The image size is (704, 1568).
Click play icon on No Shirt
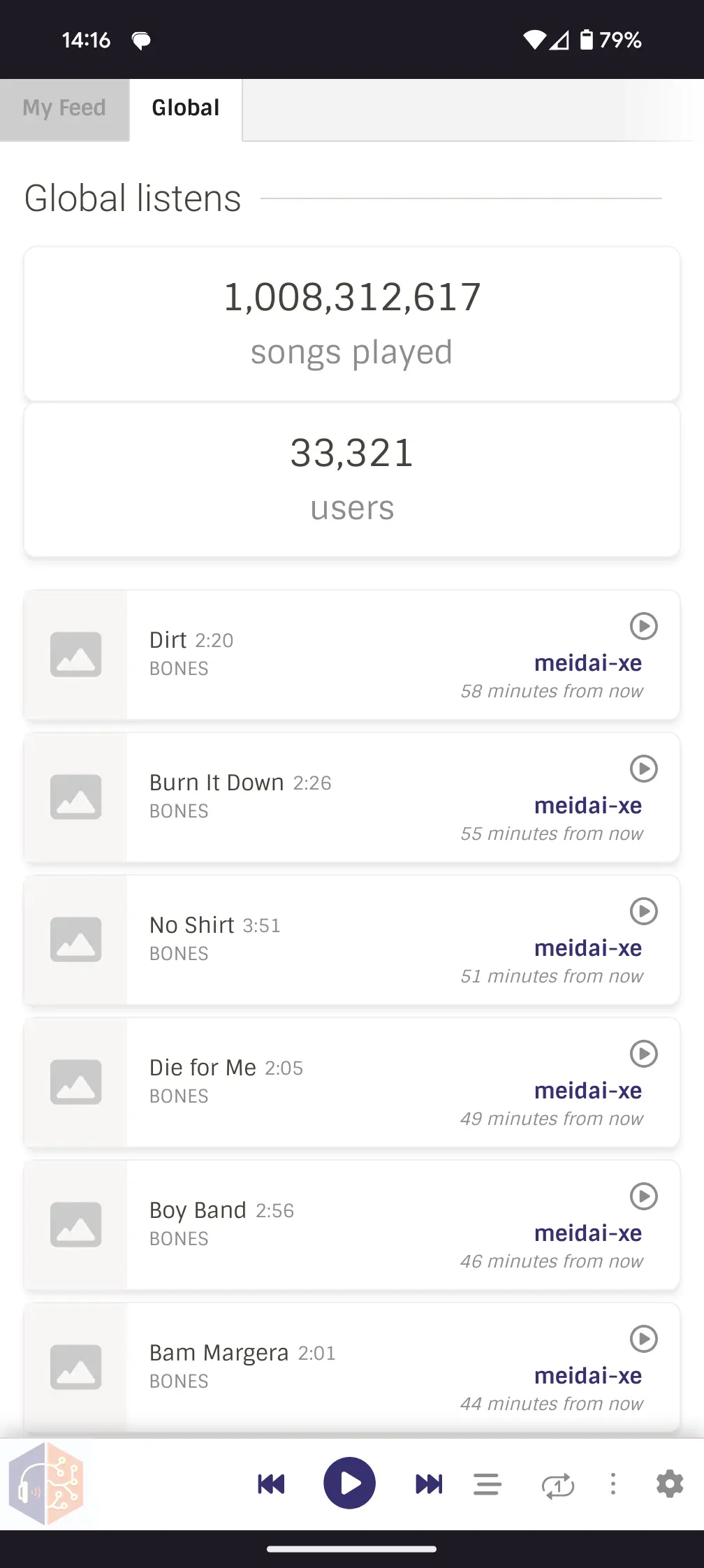click(x=643, y=911)
